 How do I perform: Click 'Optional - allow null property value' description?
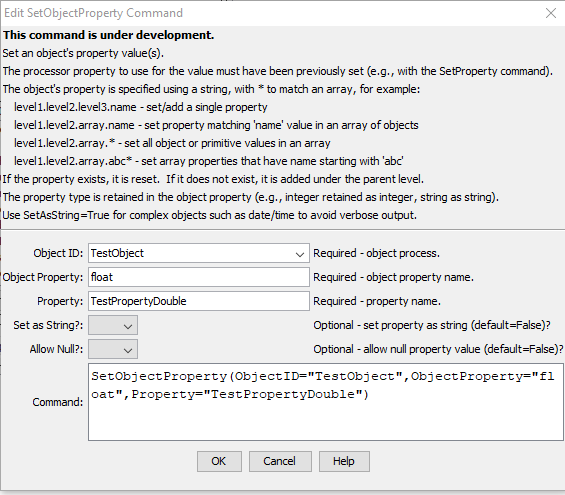pyautogui.click(x=438, y=349)
